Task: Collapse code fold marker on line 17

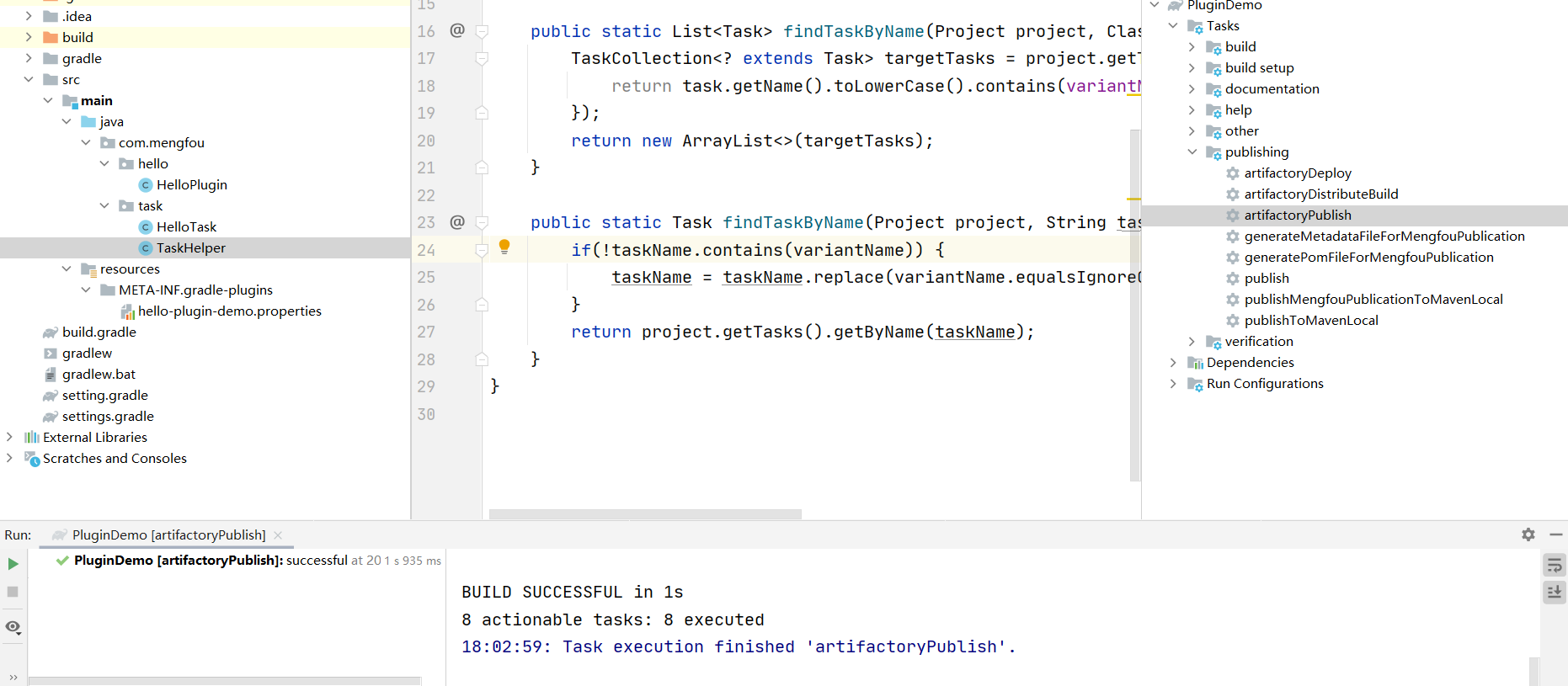Action: [482, 58]
